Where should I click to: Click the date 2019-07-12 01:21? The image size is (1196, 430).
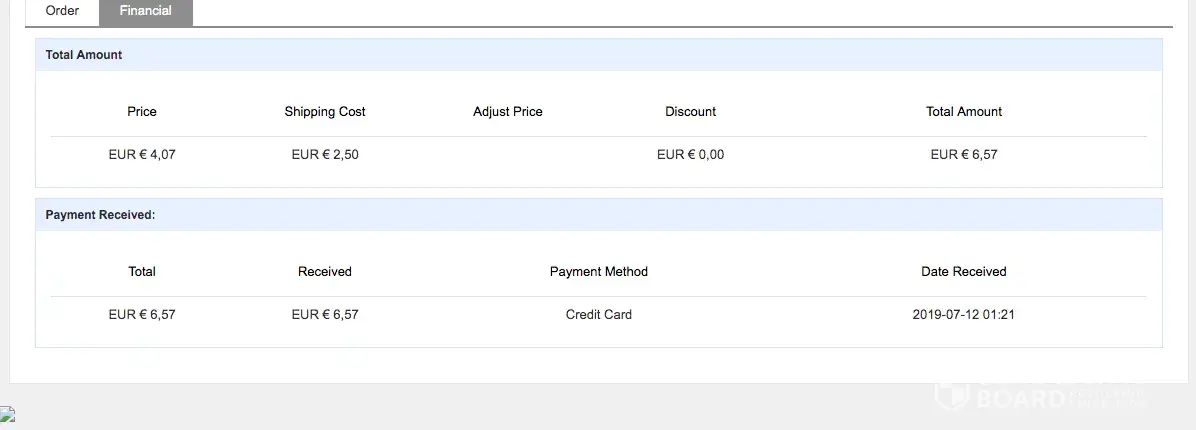pyautogui.click(x=964, y=315)
